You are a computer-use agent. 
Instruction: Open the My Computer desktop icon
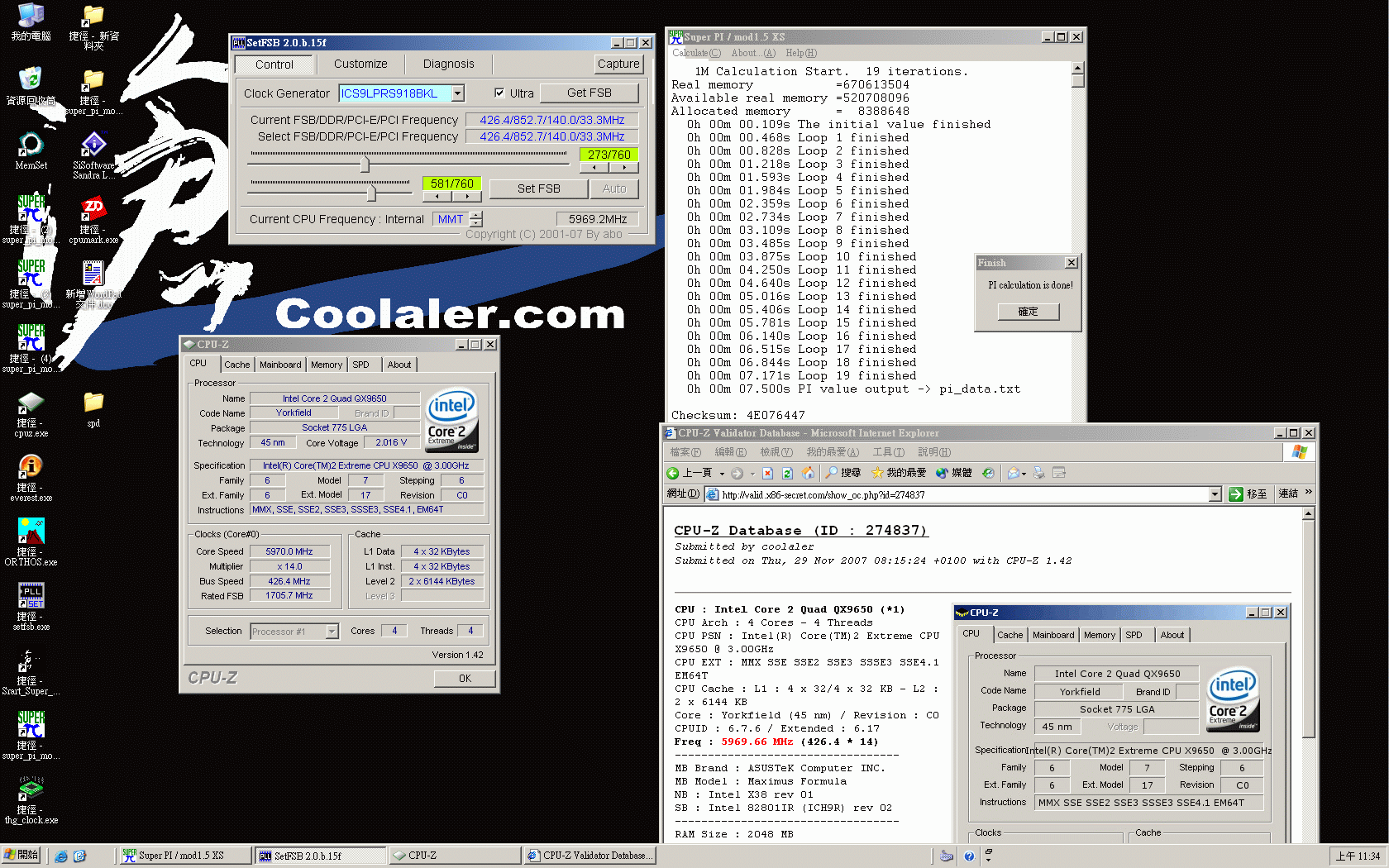31,22
